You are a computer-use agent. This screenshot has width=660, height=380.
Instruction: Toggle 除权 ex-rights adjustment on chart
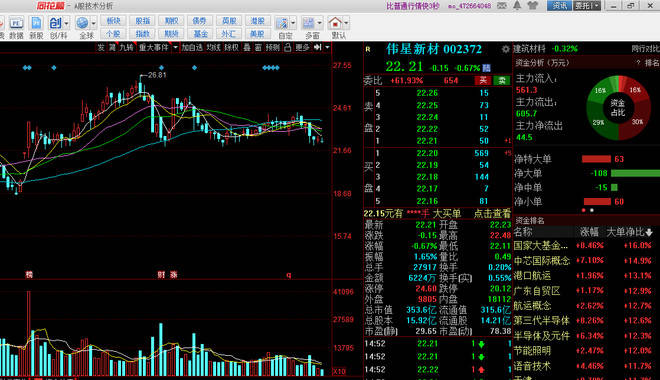tap(231, 48)
